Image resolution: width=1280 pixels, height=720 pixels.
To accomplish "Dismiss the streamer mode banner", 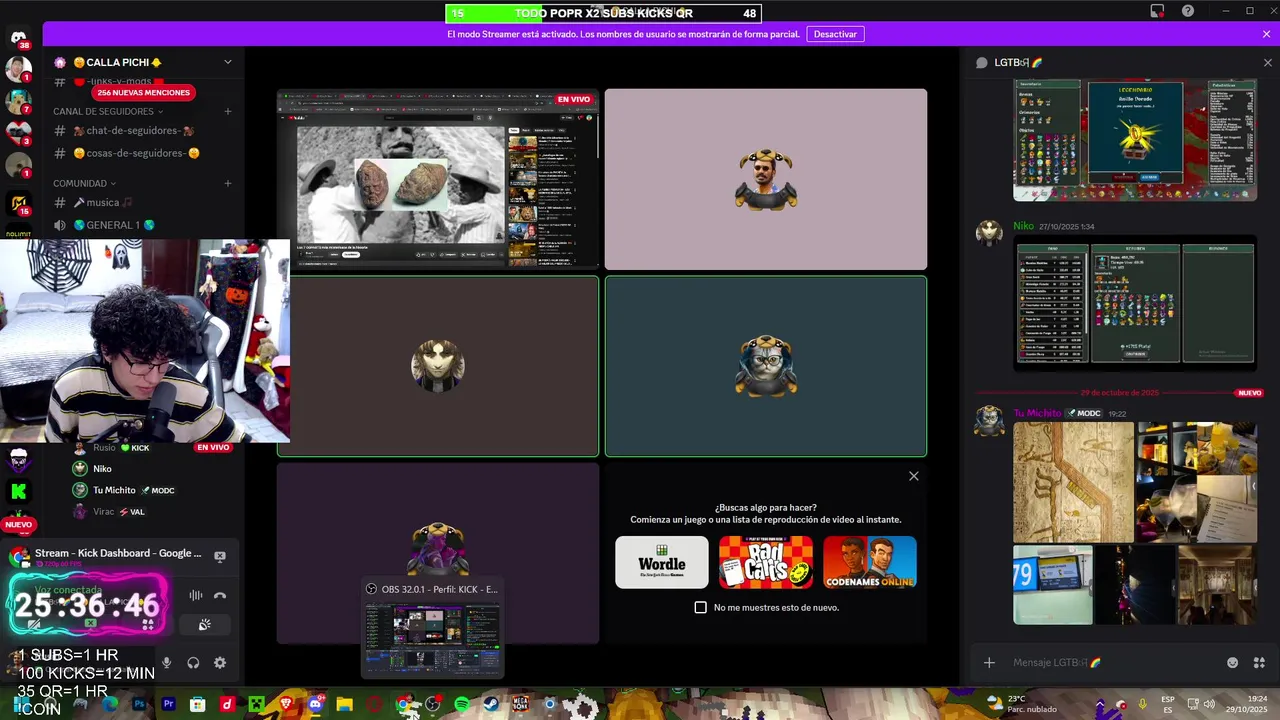I will pyautogui.click(x=1266, y=34).
